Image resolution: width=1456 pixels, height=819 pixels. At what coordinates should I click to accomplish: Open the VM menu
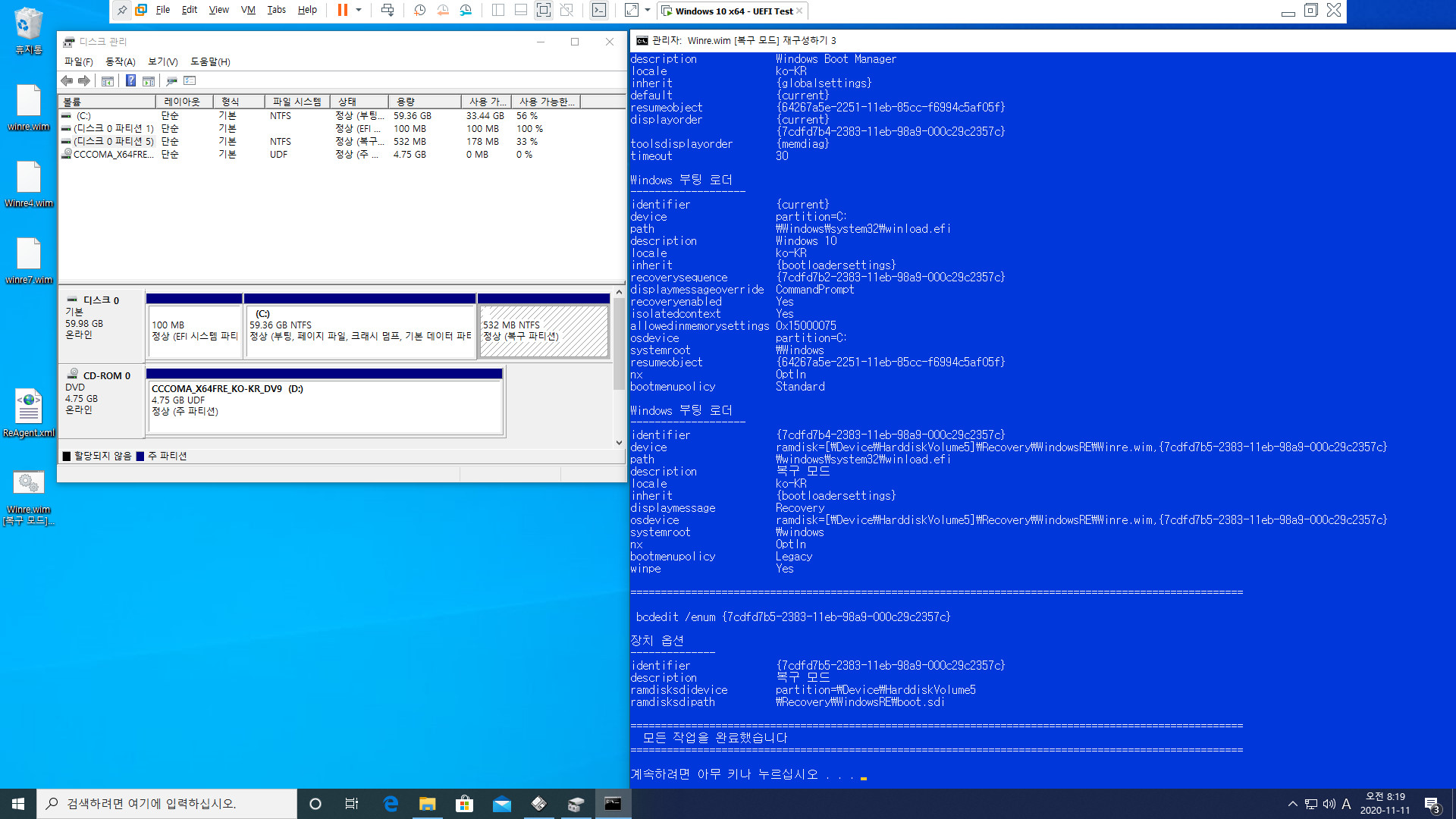click(x=248, y=10)
